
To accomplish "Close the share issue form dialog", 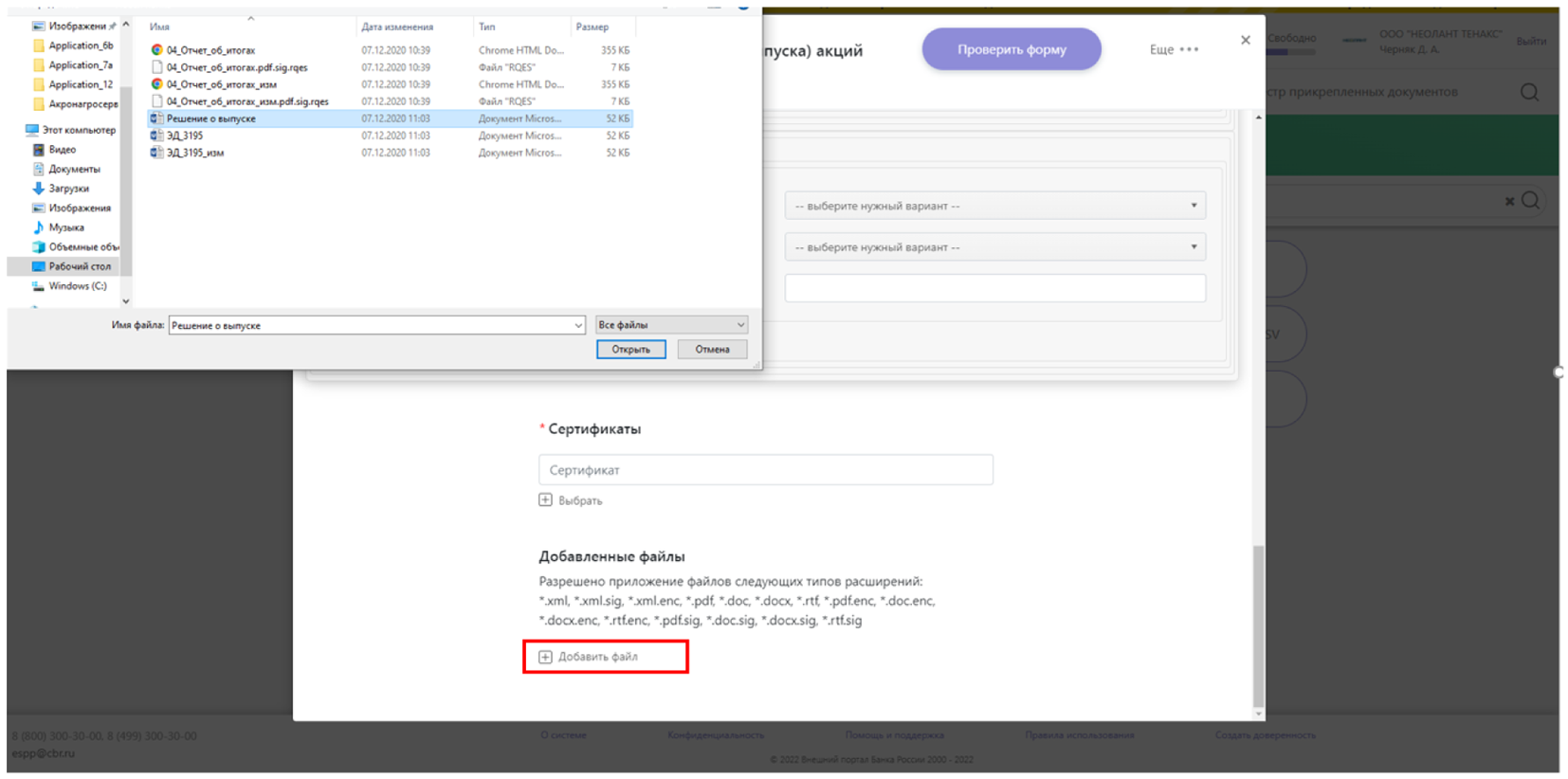I will tap(1246, 40).
